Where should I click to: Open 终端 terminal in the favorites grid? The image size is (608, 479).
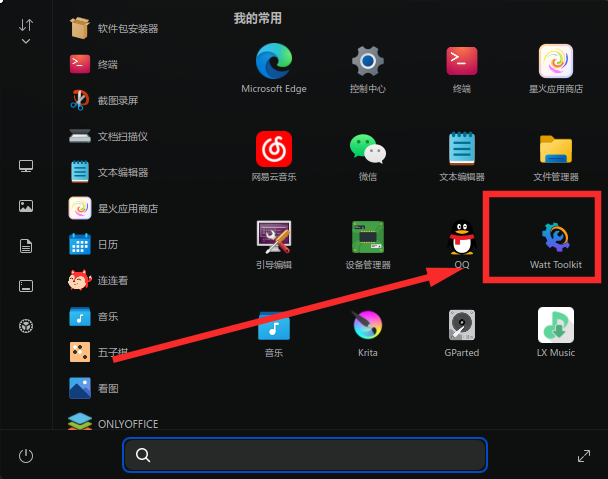coord(461,68)
